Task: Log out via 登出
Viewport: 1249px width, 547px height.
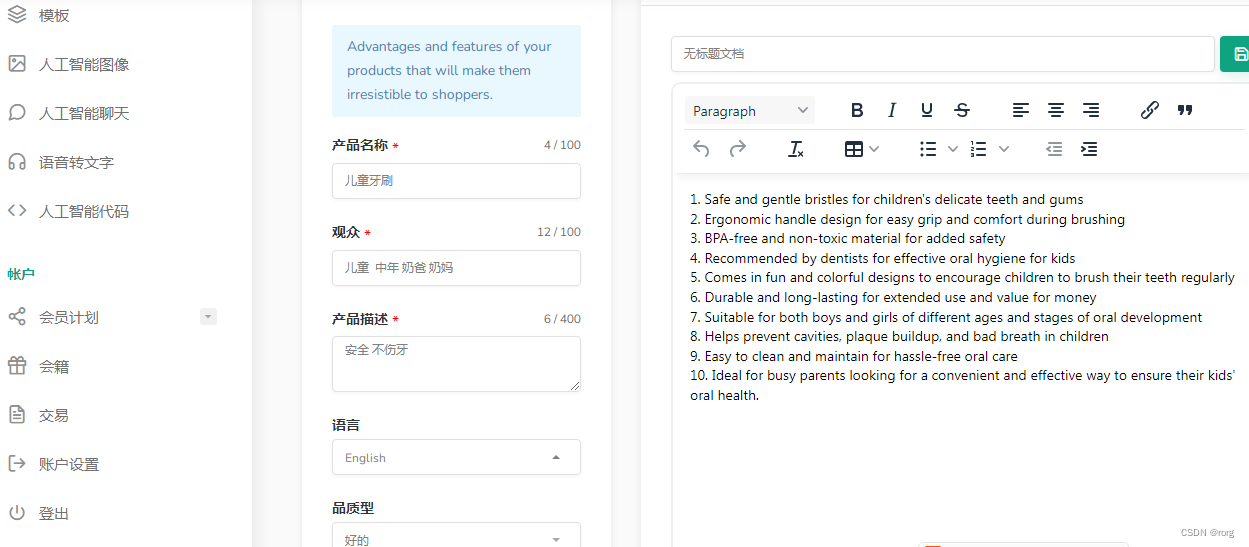Action: pyautogui.click(x=54, y=513)
